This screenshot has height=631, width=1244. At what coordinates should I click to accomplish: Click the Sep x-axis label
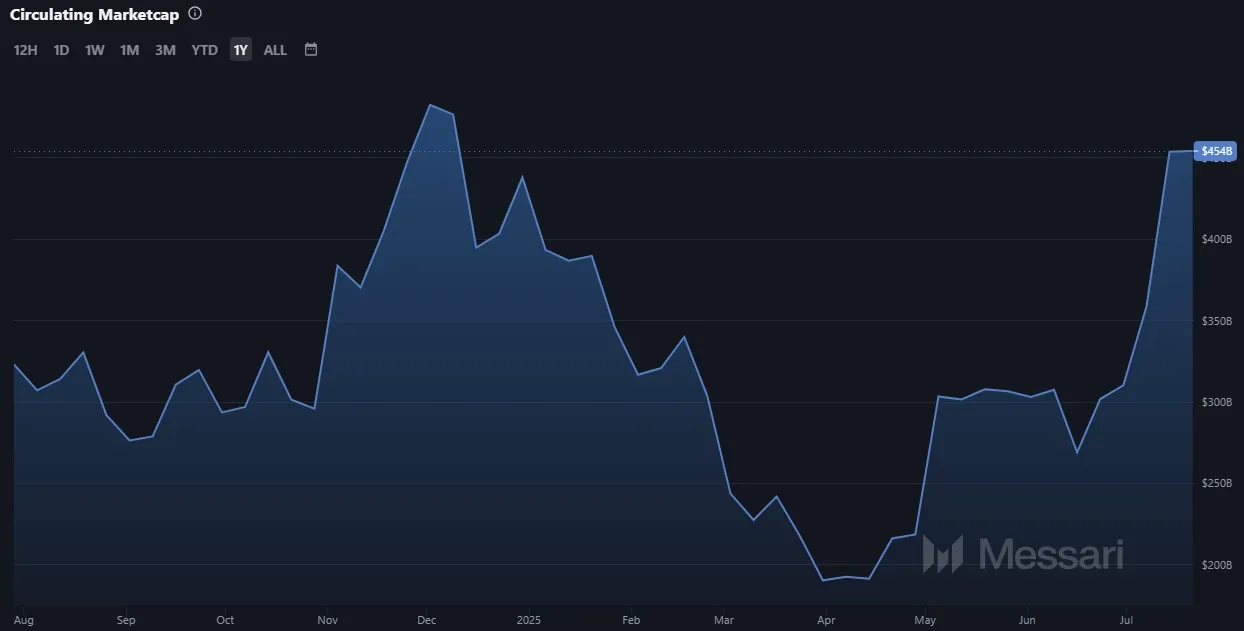(125, 620)
